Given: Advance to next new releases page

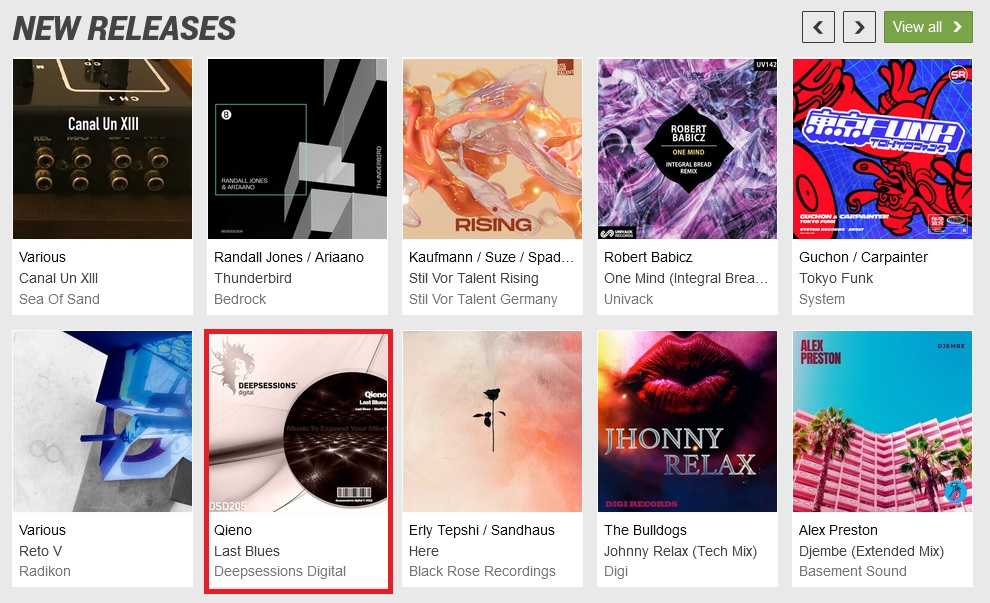Looking at the screenshot, I should 859,27.
